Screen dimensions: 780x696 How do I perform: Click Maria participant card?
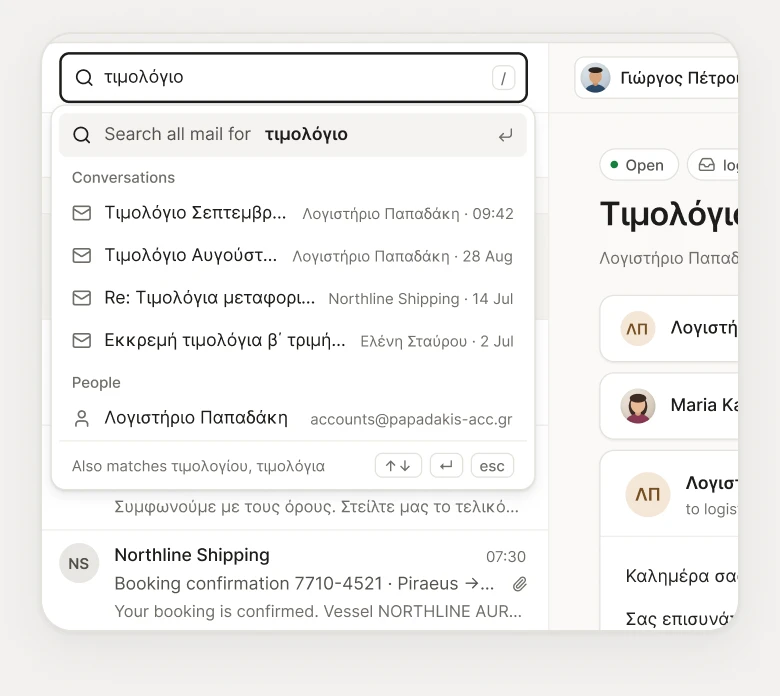pos(669,406)
